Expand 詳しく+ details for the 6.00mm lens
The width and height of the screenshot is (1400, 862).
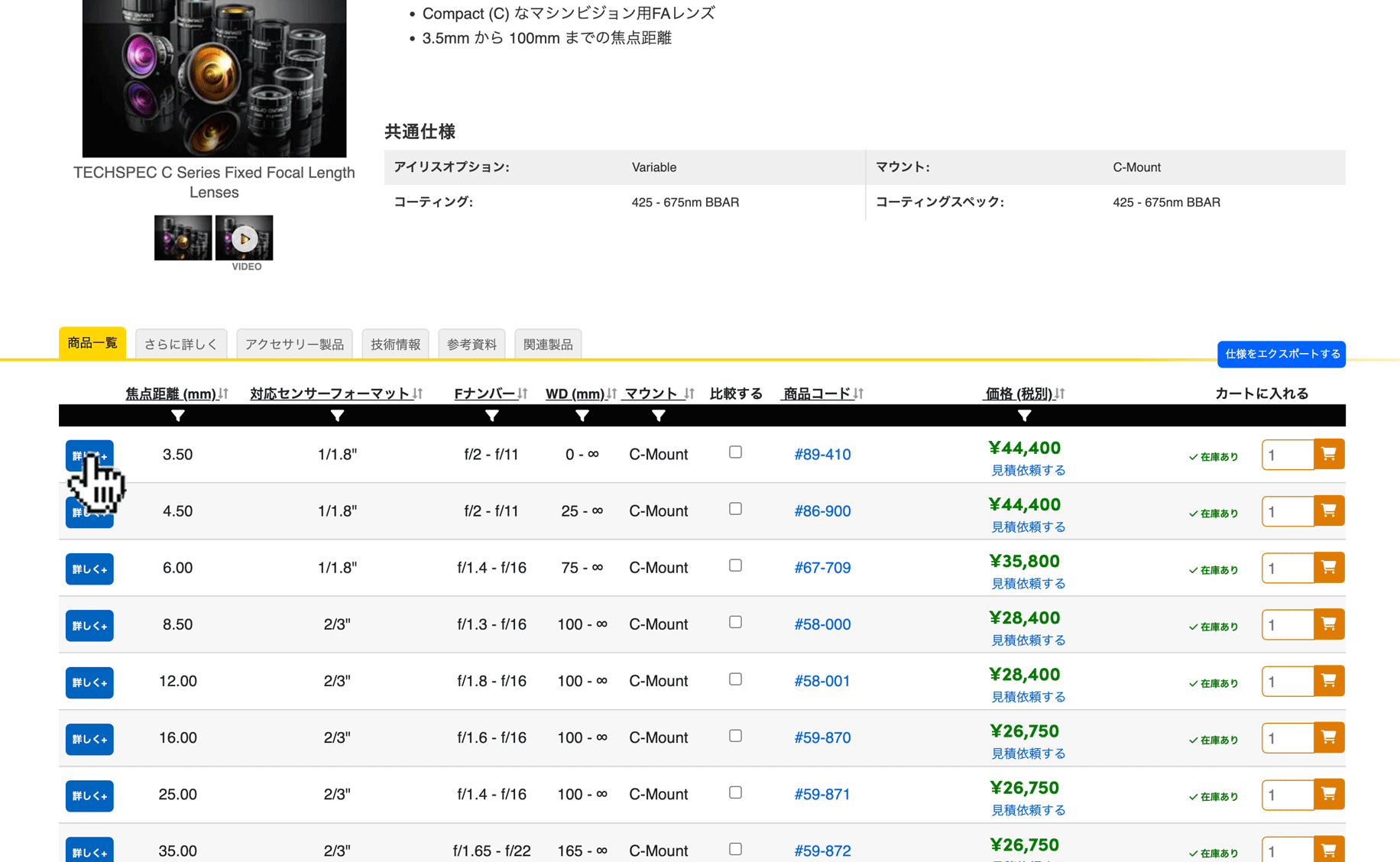pyautogui.click(x=89, y=569)
